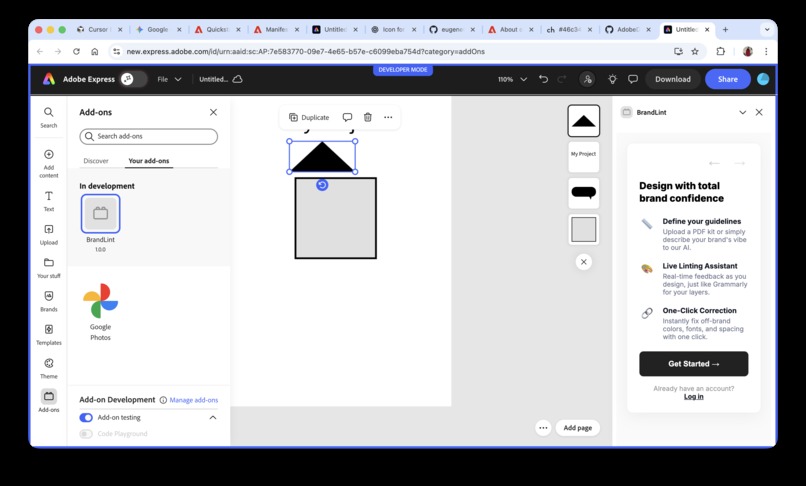This screenshot has height=486, width=806.
Task: Click the Add-on Development info icon
Action: pos(163,400)
